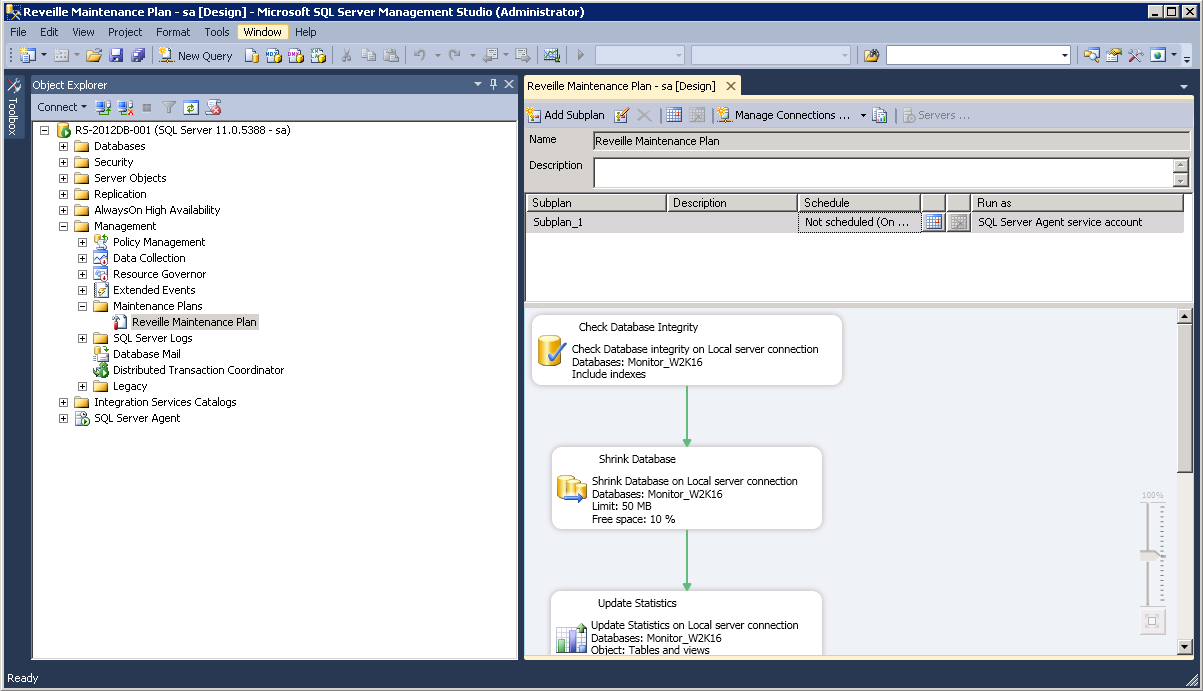The image size is (1203, 691).
Task: Expand the SQL Server Agent node
Action: 63,418
